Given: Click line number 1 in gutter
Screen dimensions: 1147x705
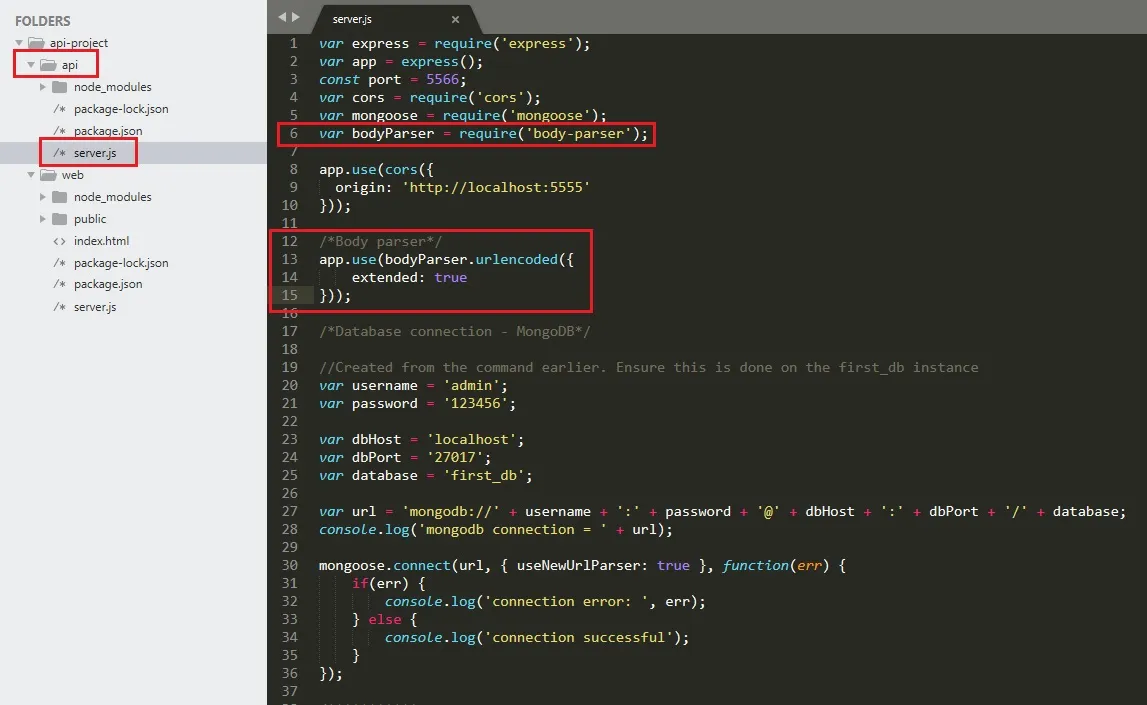Looking at the screenshot, I should [x=293, y=43].
